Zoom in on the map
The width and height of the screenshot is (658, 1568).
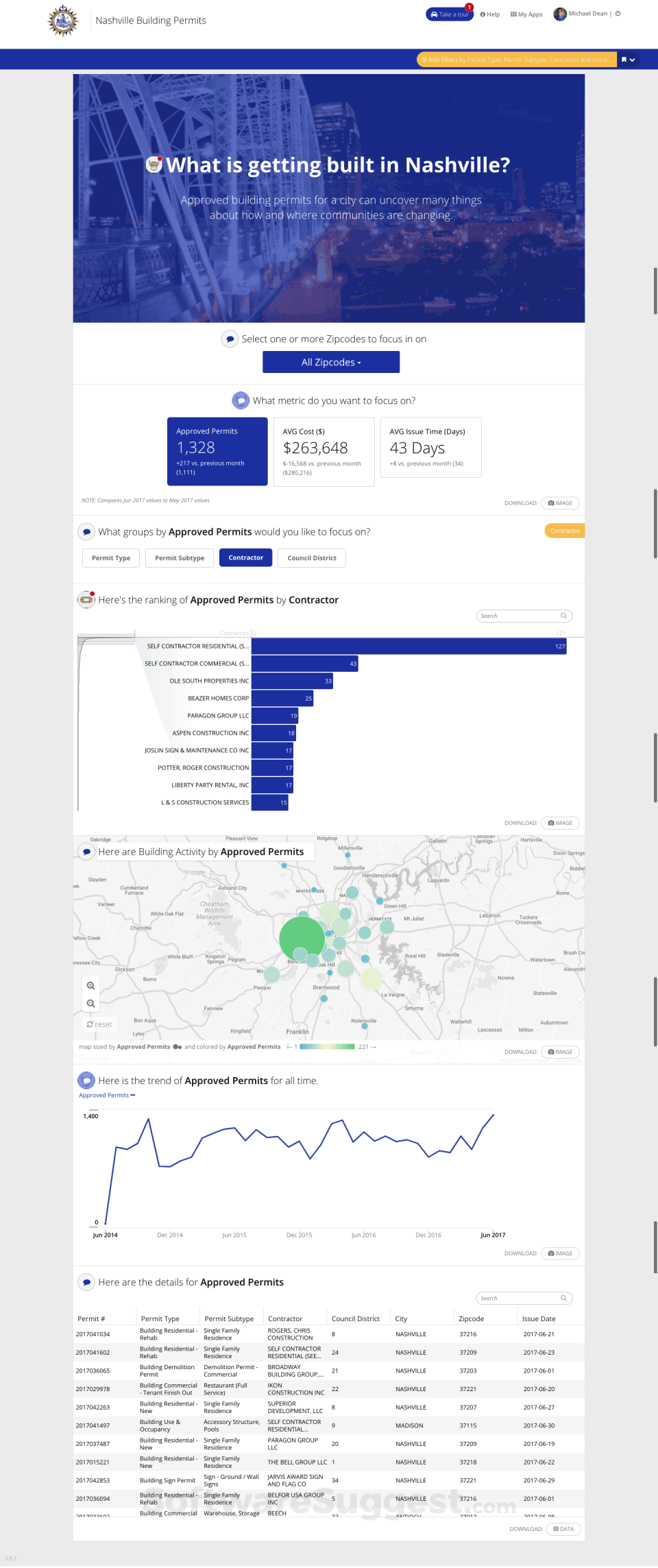tap(90, 985)
